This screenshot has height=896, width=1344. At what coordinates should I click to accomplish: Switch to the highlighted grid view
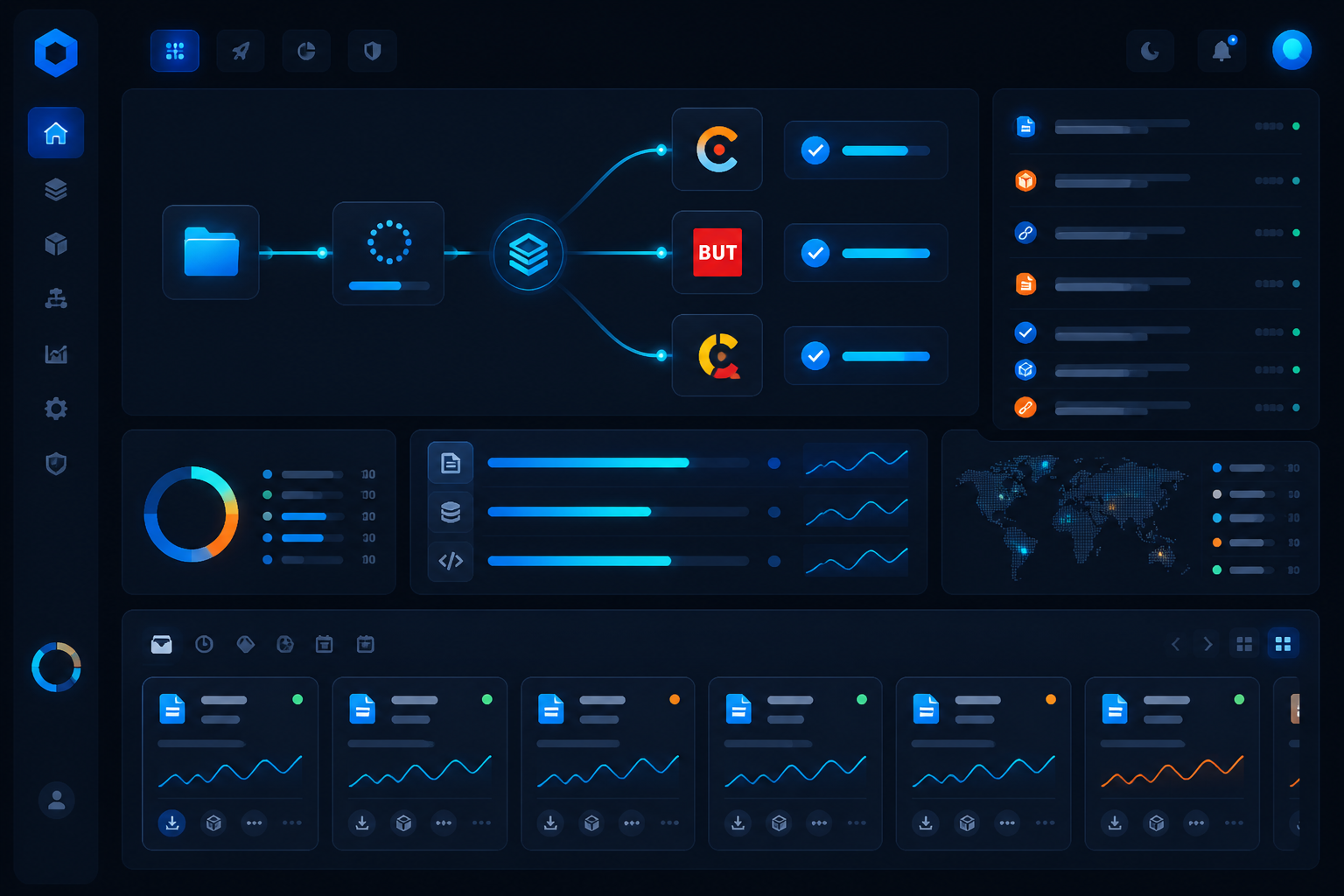1284,644
